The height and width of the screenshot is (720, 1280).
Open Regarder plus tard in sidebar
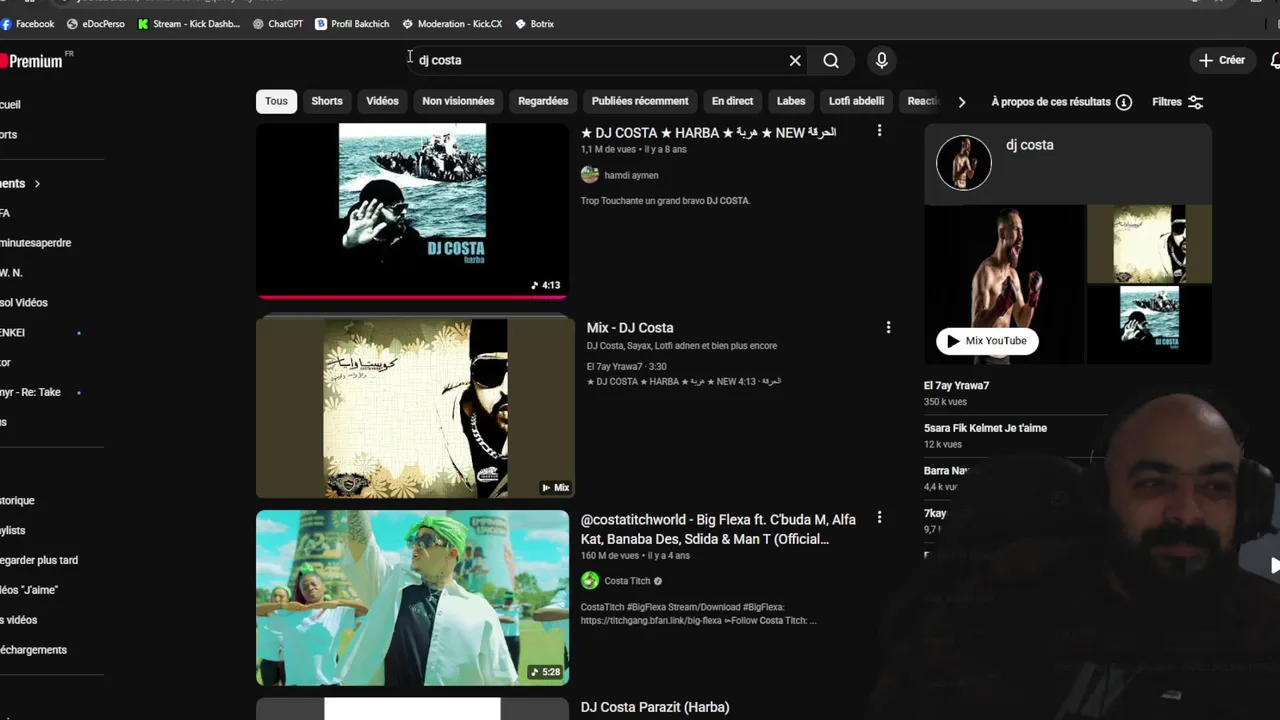[39, 561]
